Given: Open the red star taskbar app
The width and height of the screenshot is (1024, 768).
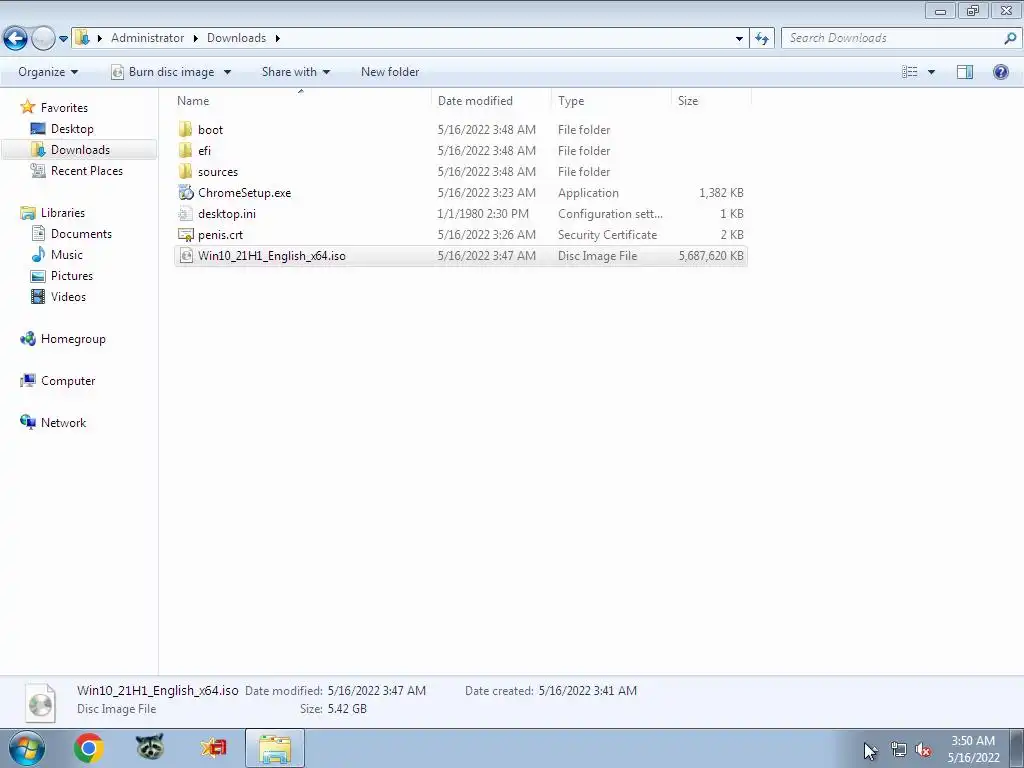Looking at the screenshot, I should pyautogui.click(x=213, y=748).
